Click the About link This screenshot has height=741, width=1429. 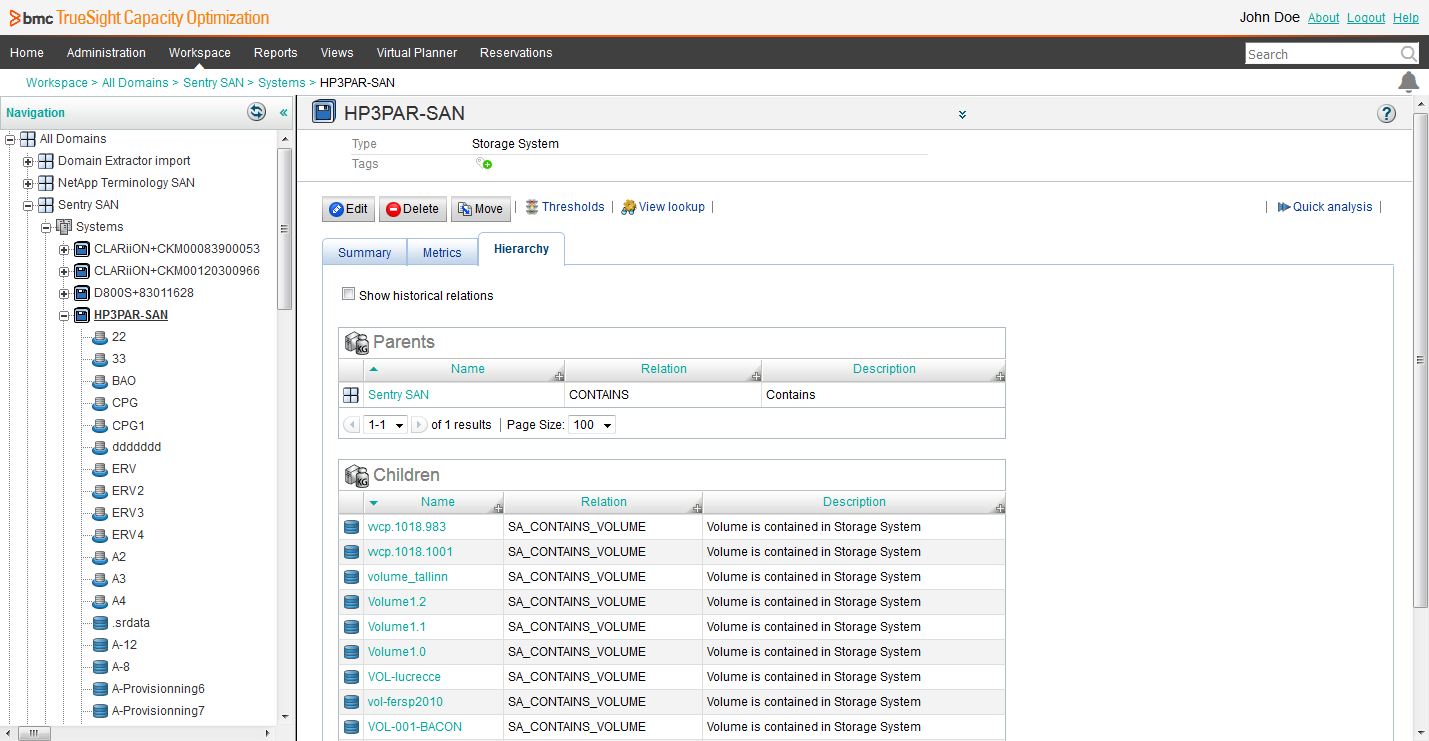pos(1323,18)
